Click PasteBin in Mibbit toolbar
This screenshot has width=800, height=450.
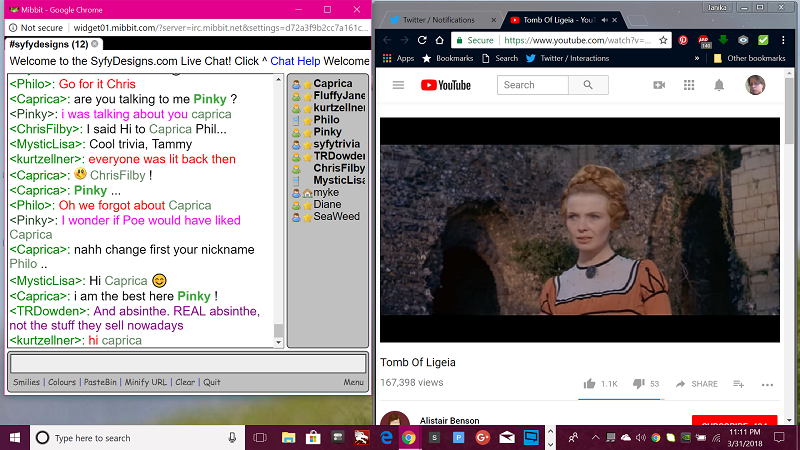coord(100,382)
